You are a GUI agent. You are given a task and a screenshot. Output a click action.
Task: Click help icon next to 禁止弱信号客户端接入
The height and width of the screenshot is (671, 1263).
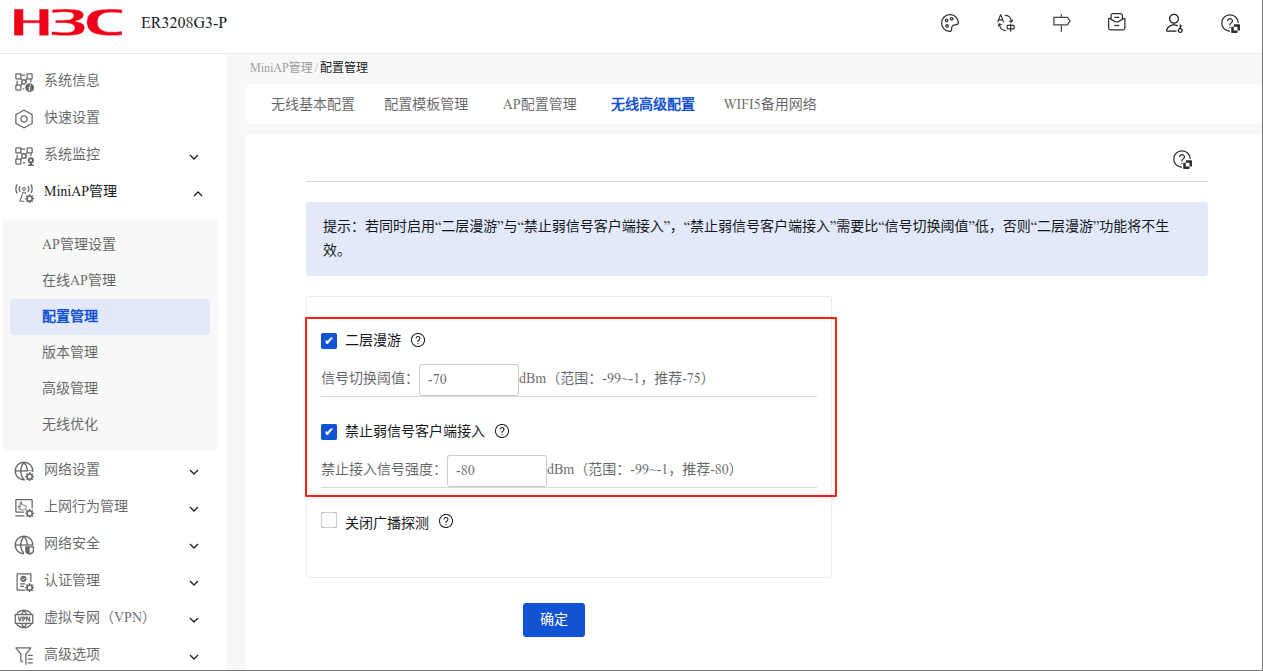coord(502,431)
